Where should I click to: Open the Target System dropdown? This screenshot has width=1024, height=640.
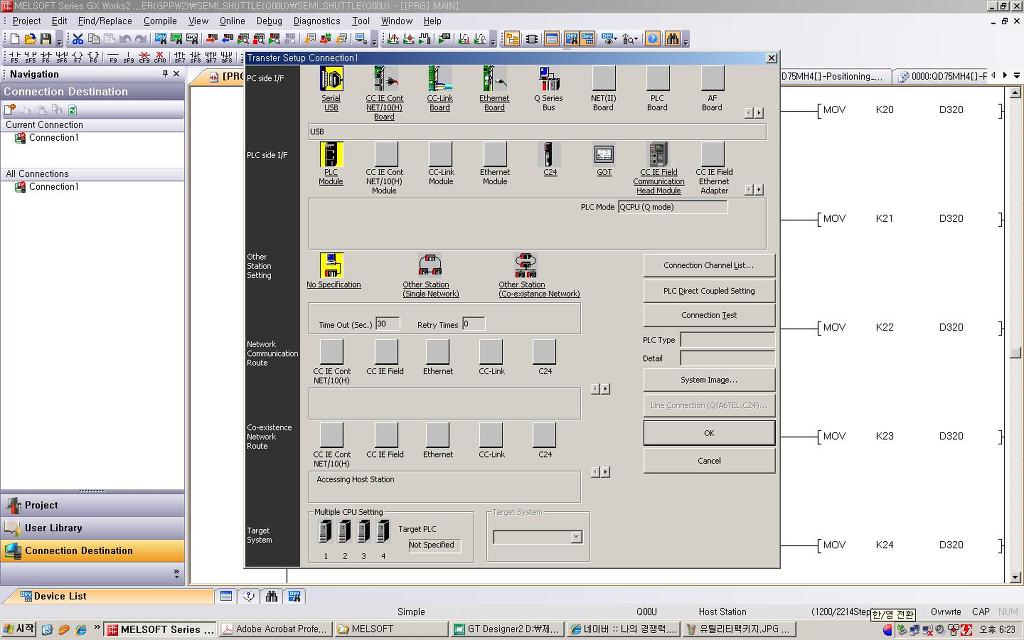tap(537, 537)
